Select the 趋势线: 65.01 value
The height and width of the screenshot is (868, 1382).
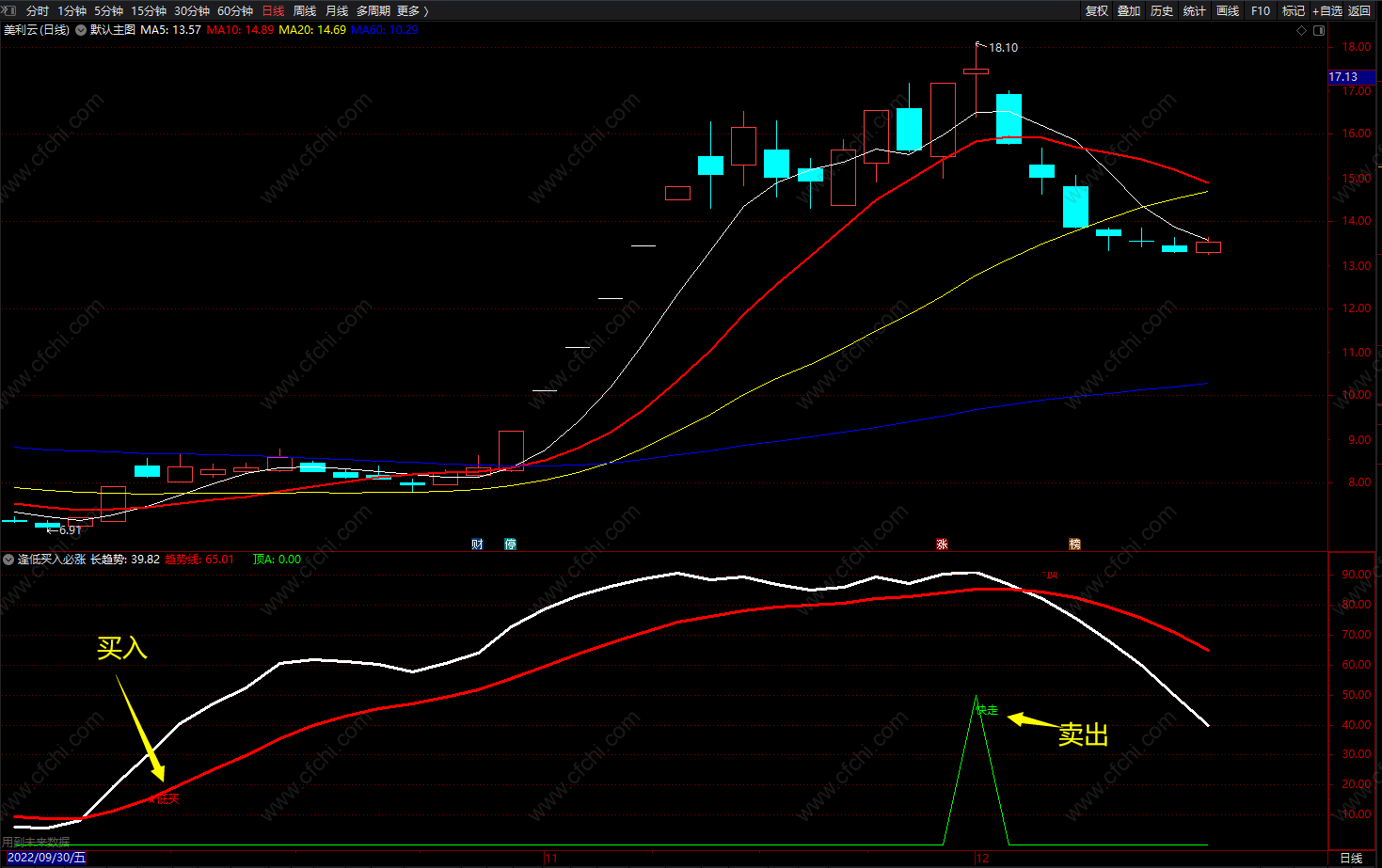pyautogui.click(x=199, y=559)
